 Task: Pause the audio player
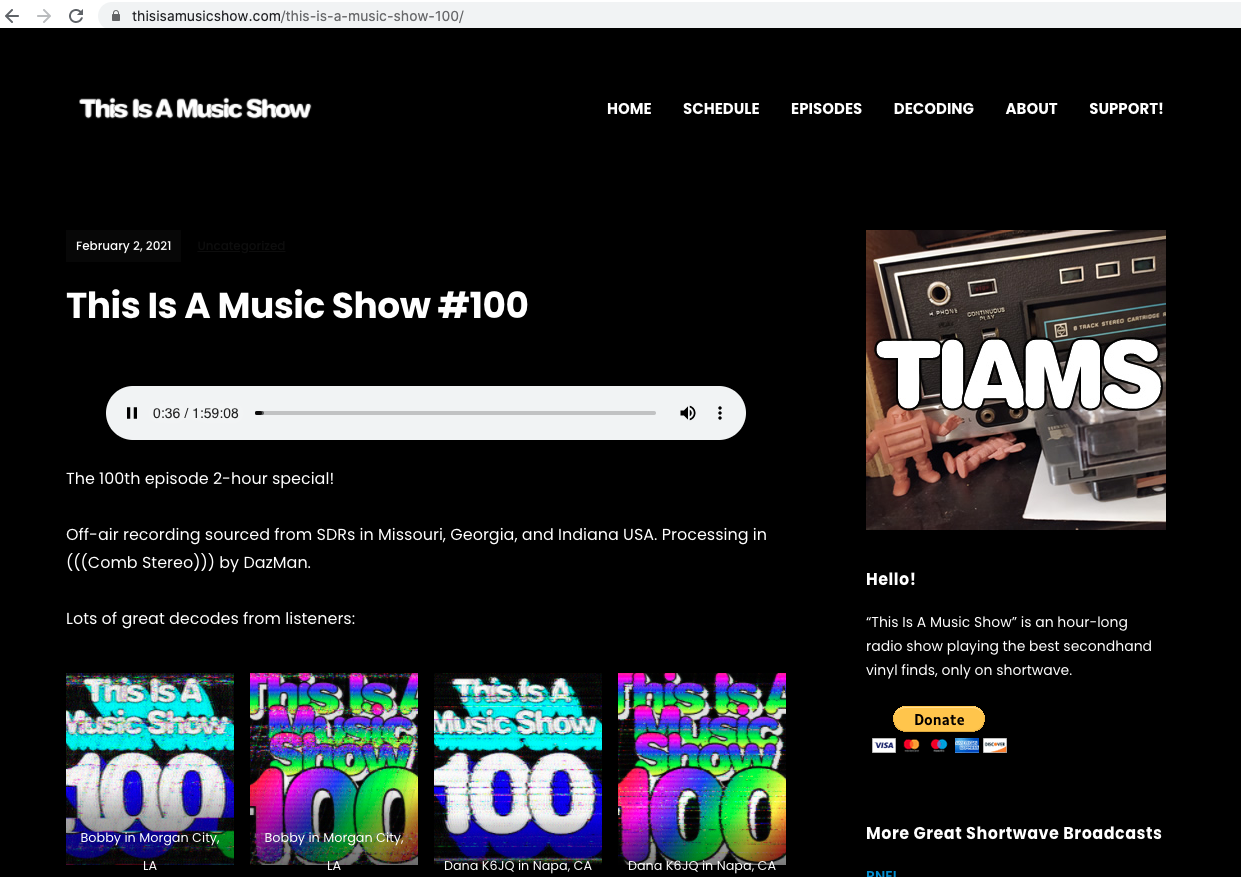click(x=132, y=413)
